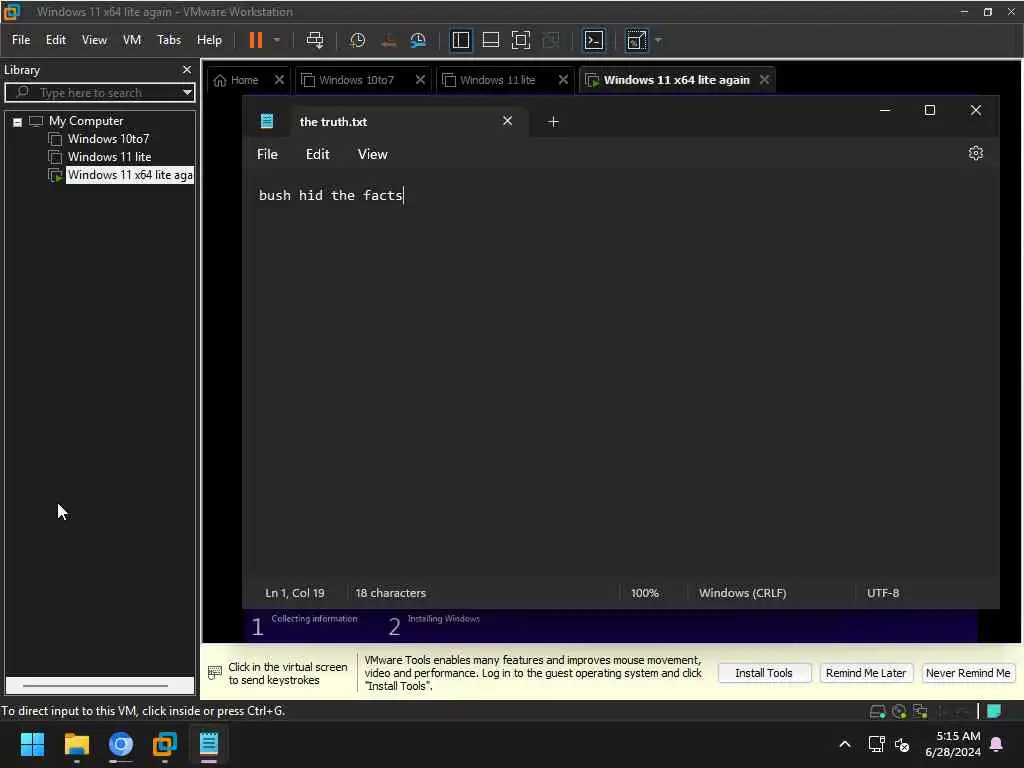Close the truth.txt Notepad tab

507,121
